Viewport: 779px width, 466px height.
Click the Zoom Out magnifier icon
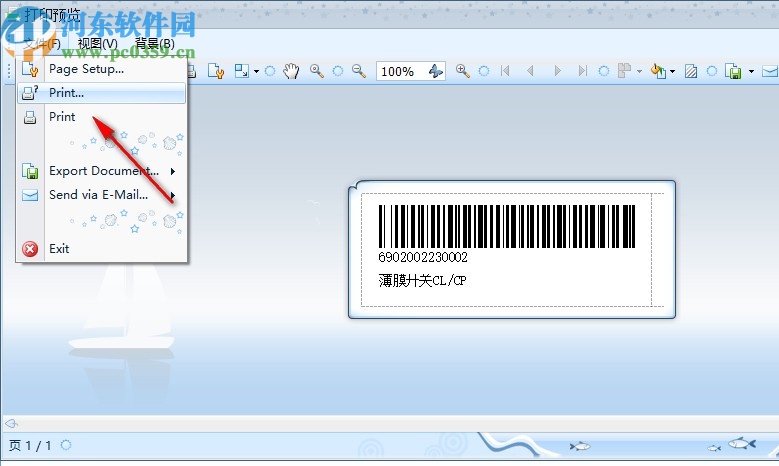pos(359,71)
